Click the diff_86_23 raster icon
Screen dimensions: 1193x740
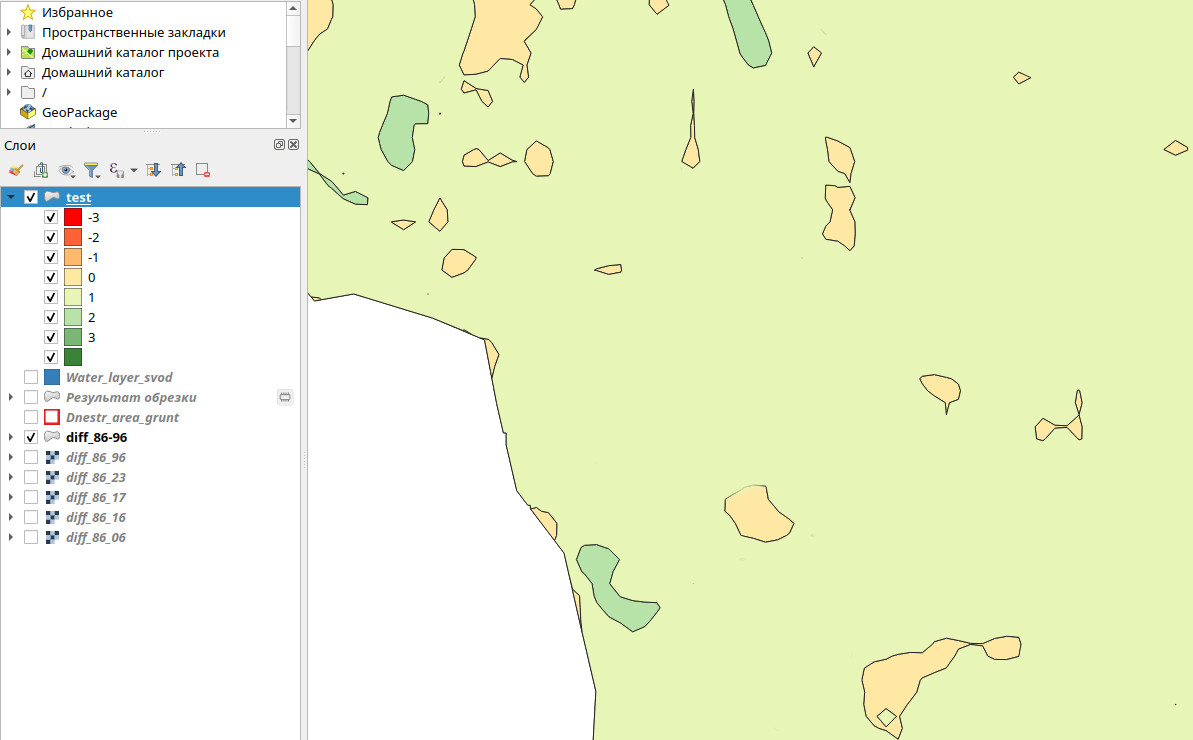click(x=52, y=477)
